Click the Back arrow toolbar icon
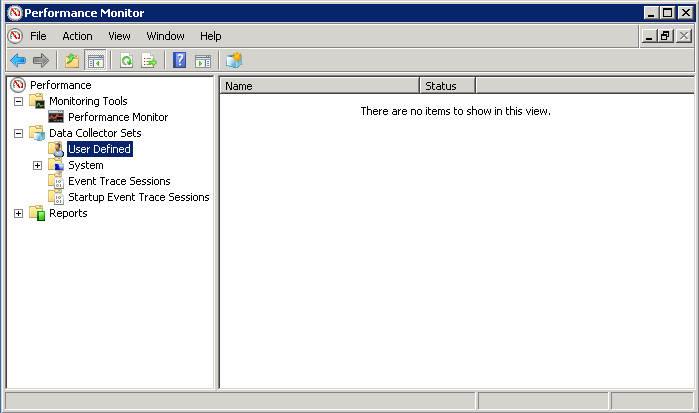The image size is (699, 413). pos(18,61)
